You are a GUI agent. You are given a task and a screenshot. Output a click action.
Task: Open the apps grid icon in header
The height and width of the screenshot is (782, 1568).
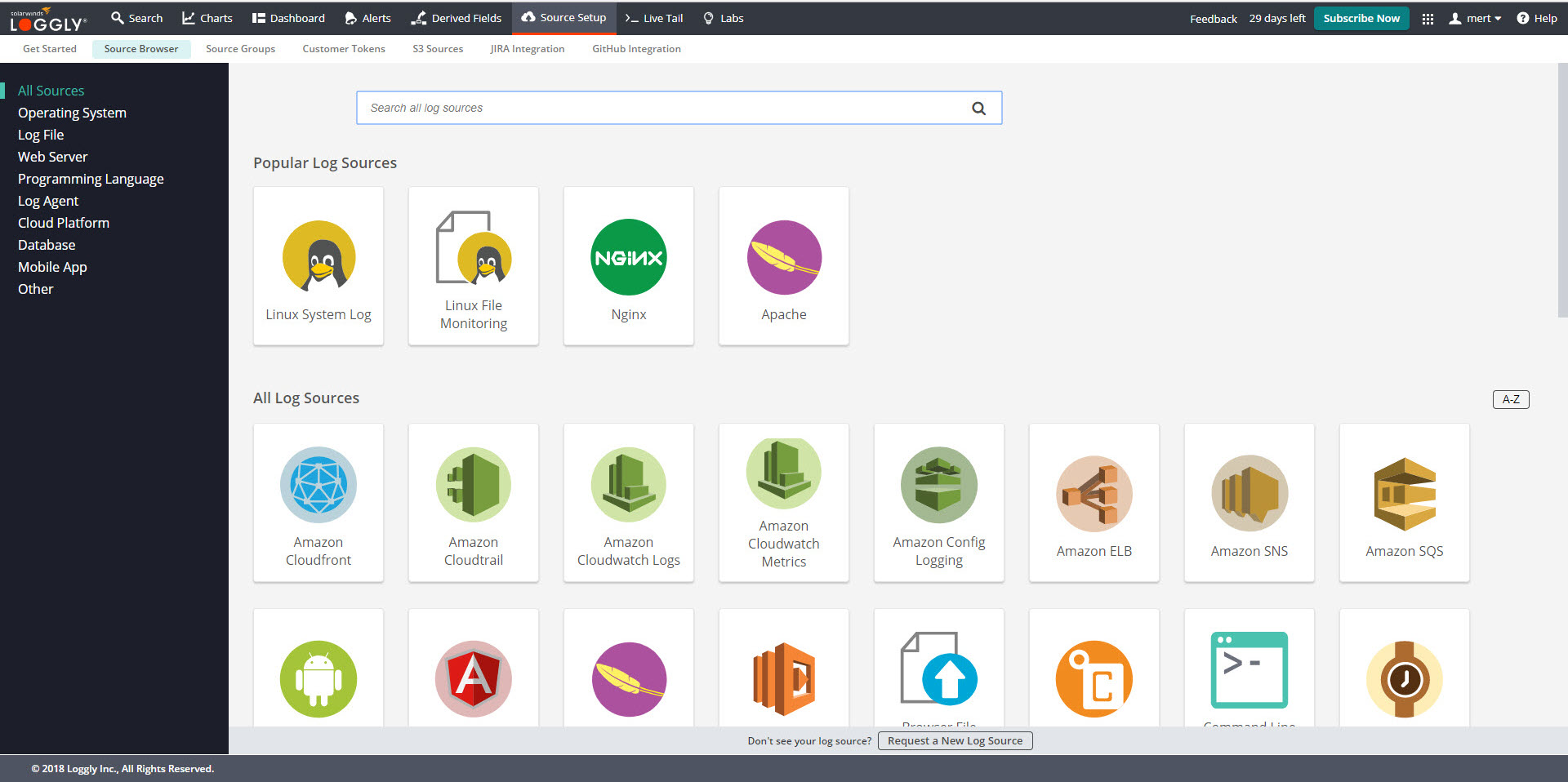pos(1428,18)
